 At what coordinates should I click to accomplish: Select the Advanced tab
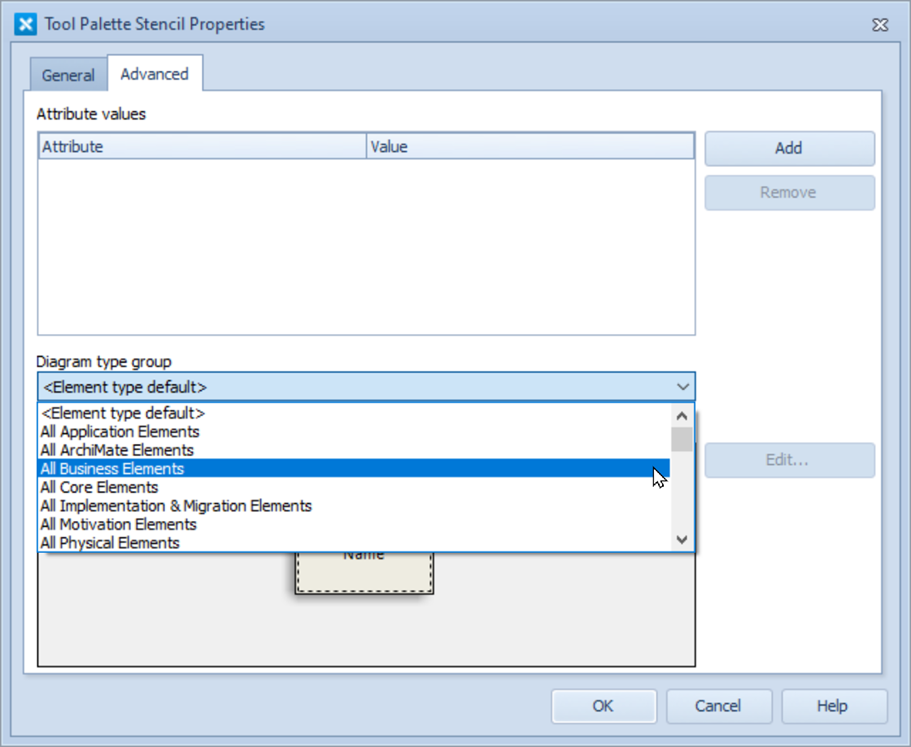pos(155,74)
